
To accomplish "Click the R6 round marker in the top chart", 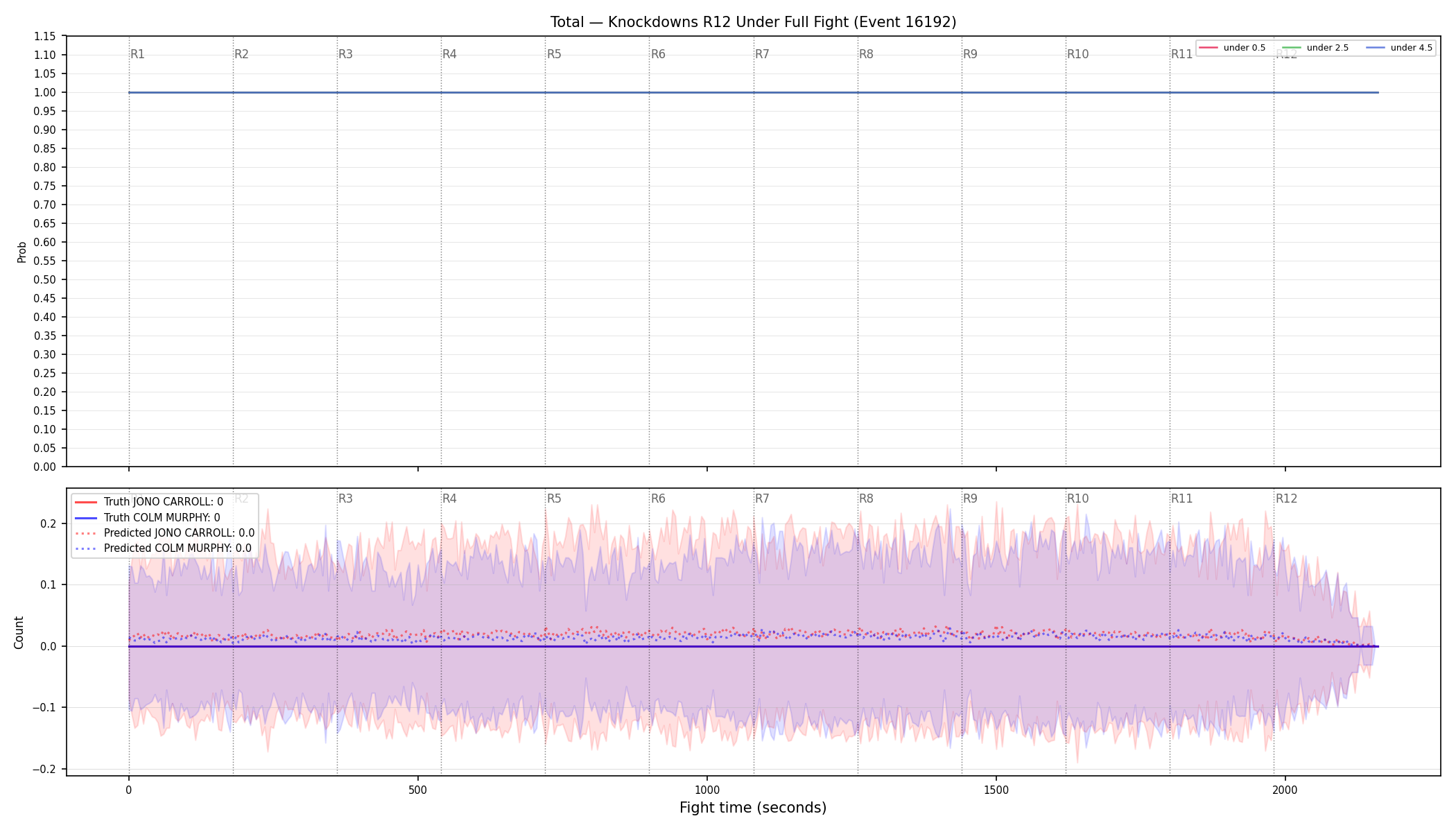I will click(x=658, y=54).
